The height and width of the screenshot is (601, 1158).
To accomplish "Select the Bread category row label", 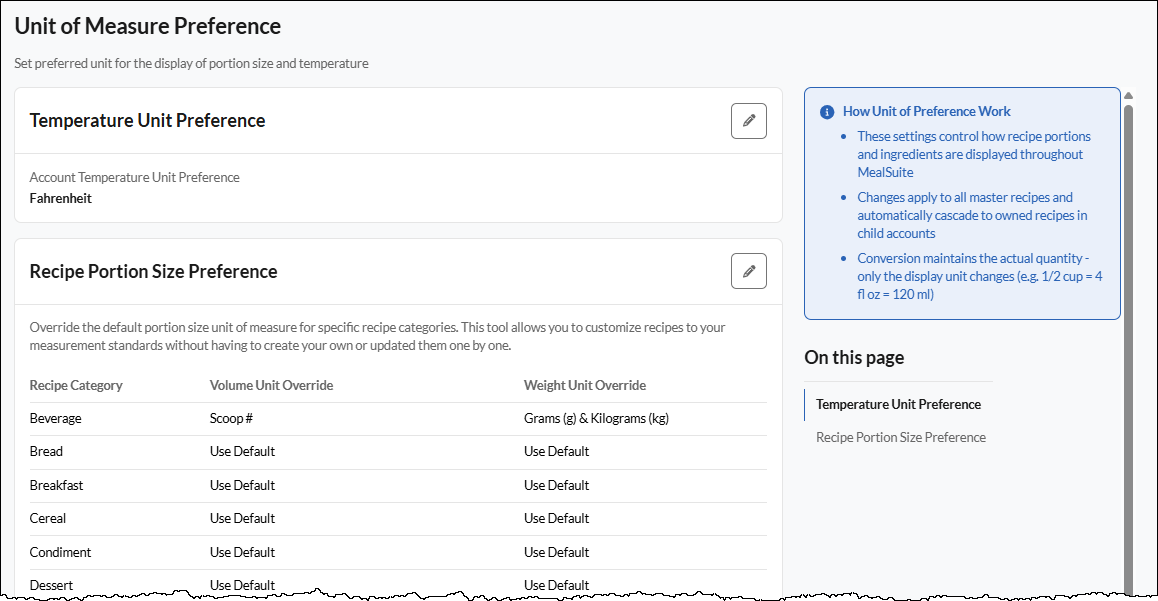I will [x=46, y=451].
